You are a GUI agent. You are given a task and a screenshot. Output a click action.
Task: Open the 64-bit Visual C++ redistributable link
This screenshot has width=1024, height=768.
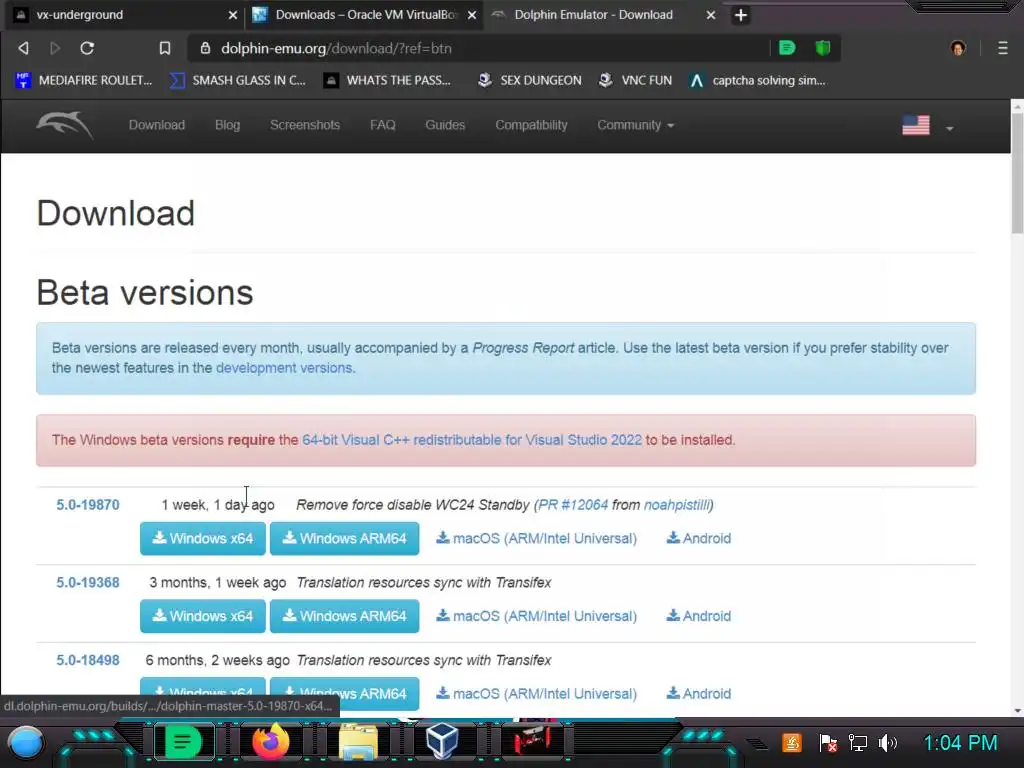[x=472, y=440]
